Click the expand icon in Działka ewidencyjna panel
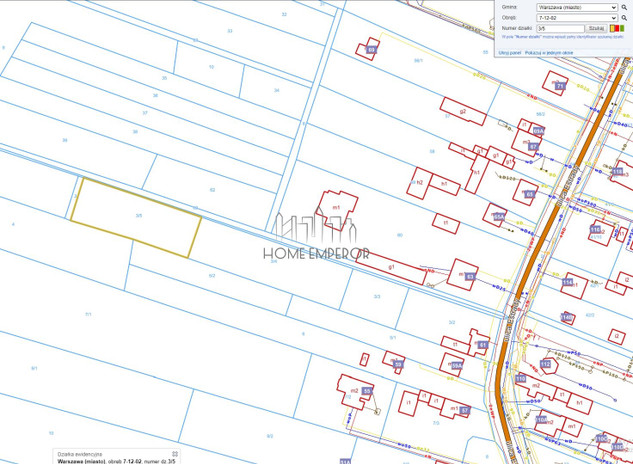This screenshot has height=464, width=633. click(175, 453)
